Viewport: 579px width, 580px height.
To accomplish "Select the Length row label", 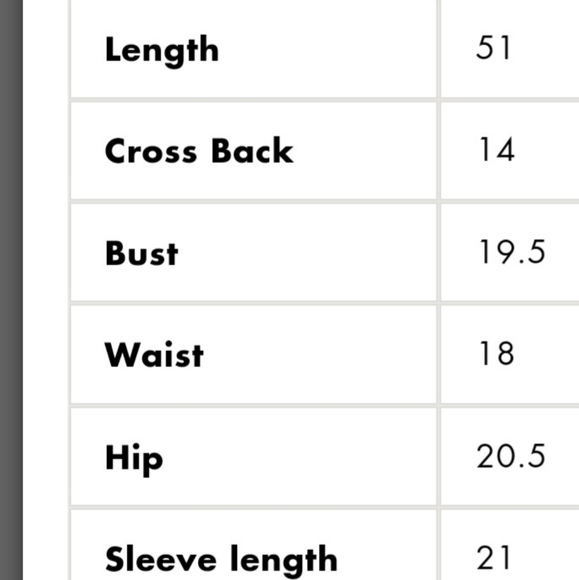I will coord(162,51).
